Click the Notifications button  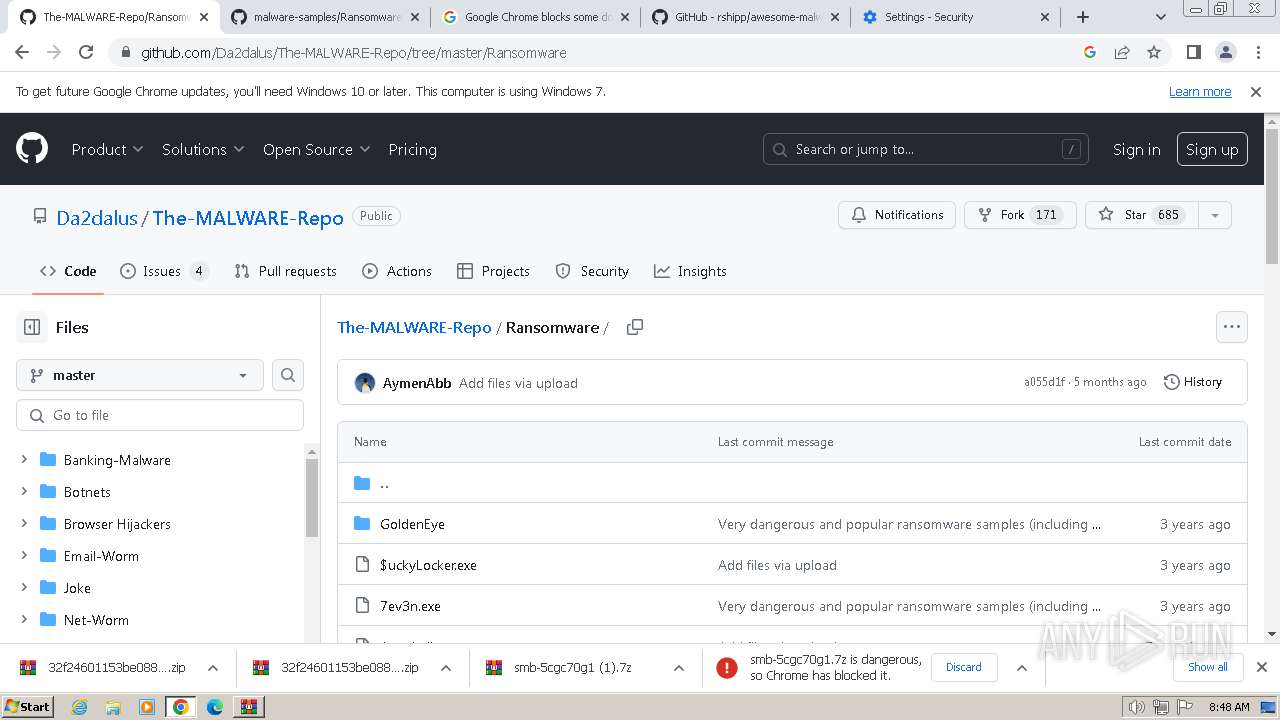coord(897,215)
